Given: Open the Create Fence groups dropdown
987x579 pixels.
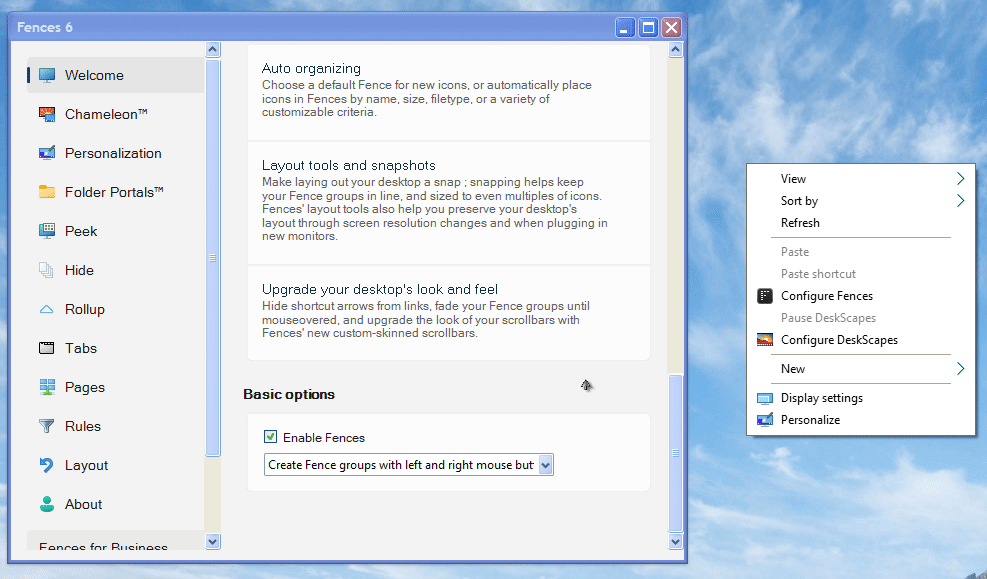Looking at the screenshot, I should coord(545,465).
